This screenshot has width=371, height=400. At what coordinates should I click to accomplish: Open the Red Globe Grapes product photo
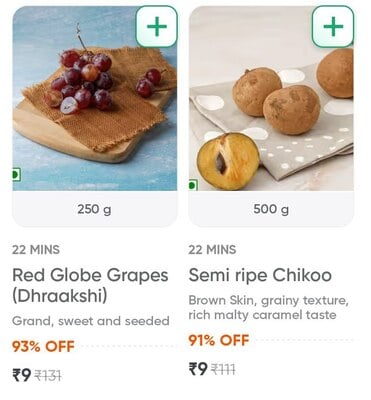point(95,98)
